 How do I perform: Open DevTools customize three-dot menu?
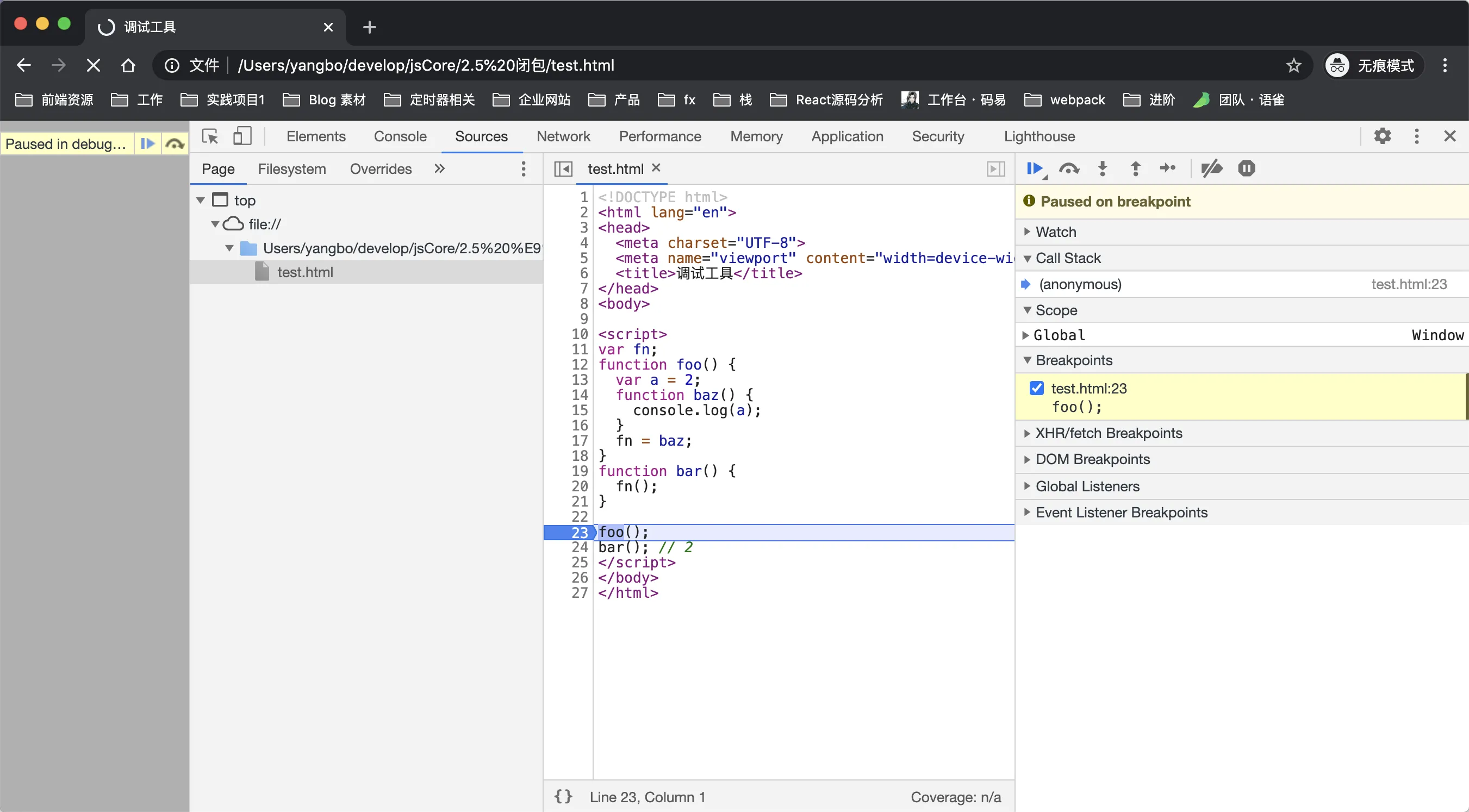point(1417,136)
